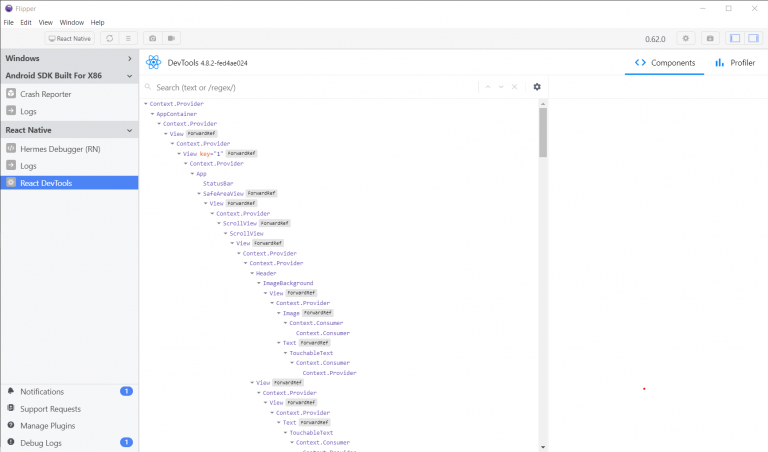Collapse the React Native sidebar section
768x452 pixels.
[130, 130]
